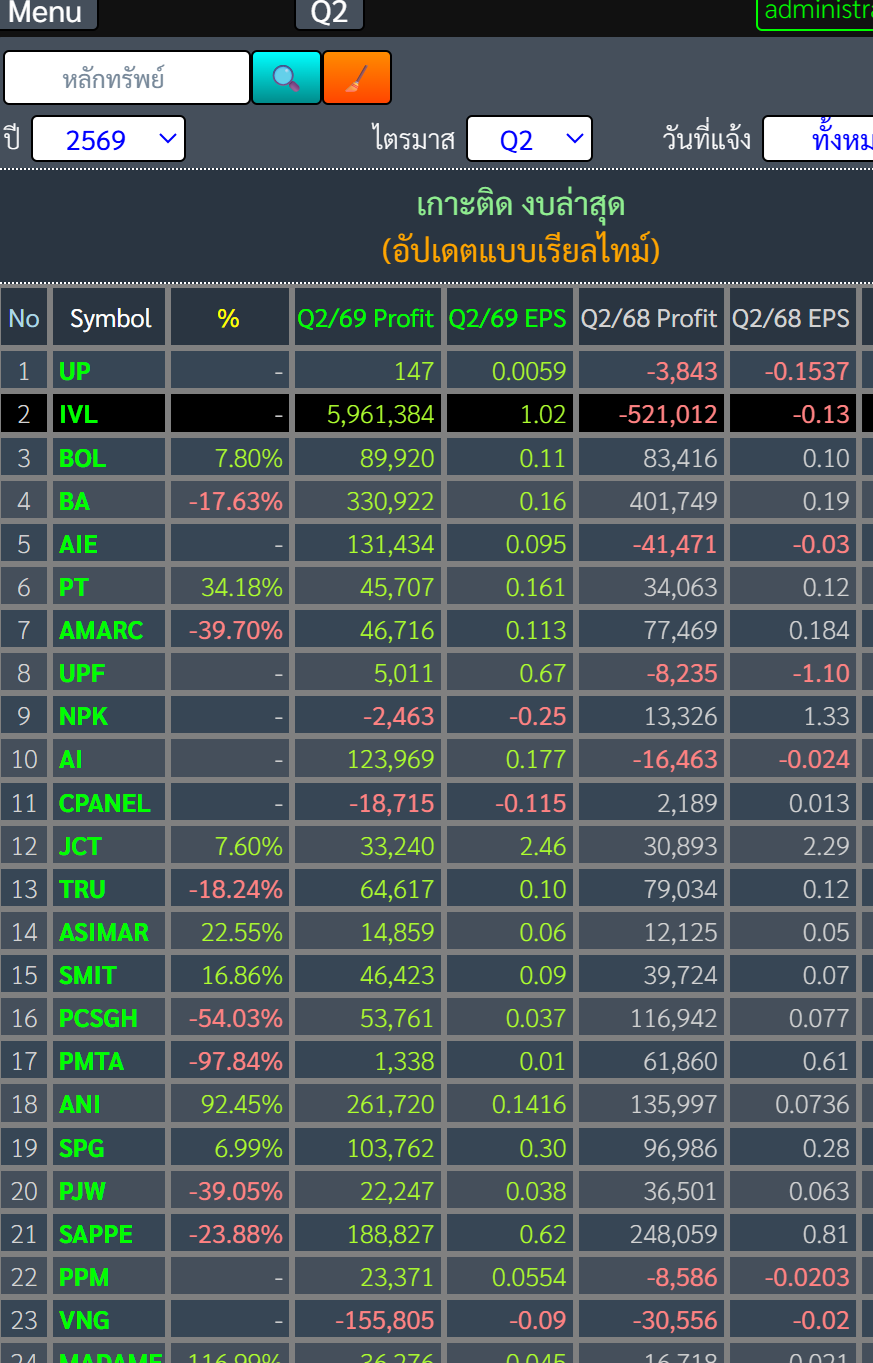
Task: Open the ไตรมาส Q2 dropdown
Action: tap(529, 139)
